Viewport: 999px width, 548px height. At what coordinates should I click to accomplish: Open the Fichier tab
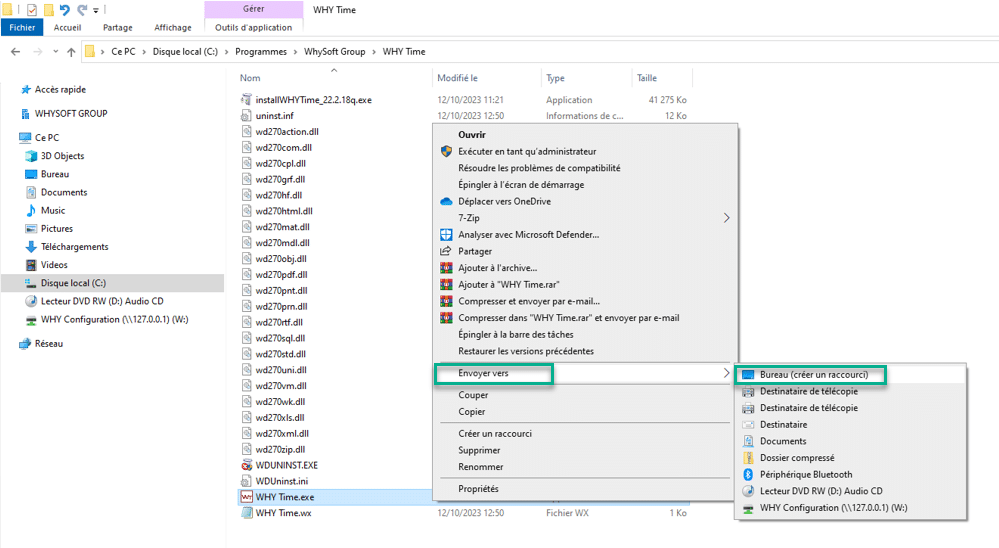pos(22,27)
